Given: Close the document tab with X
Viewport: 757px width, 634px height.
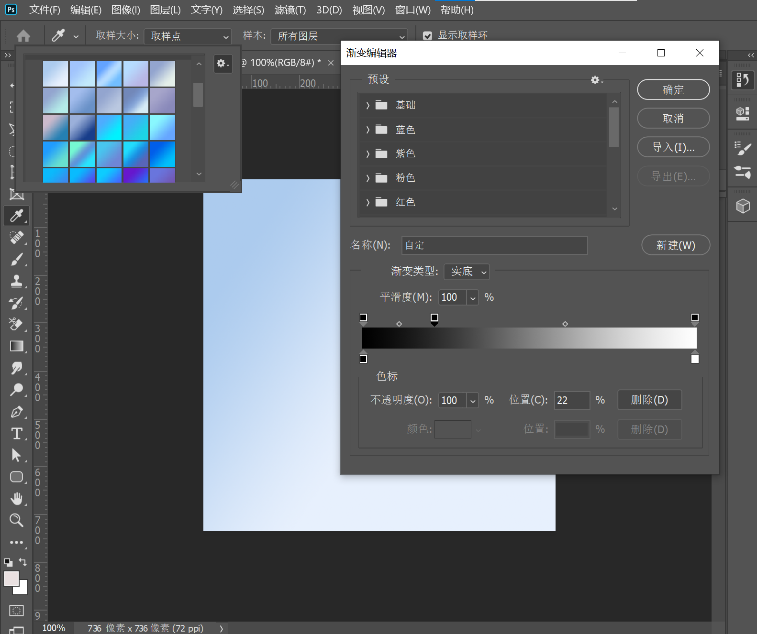Looking at the screenshot, I should (330, 63).
